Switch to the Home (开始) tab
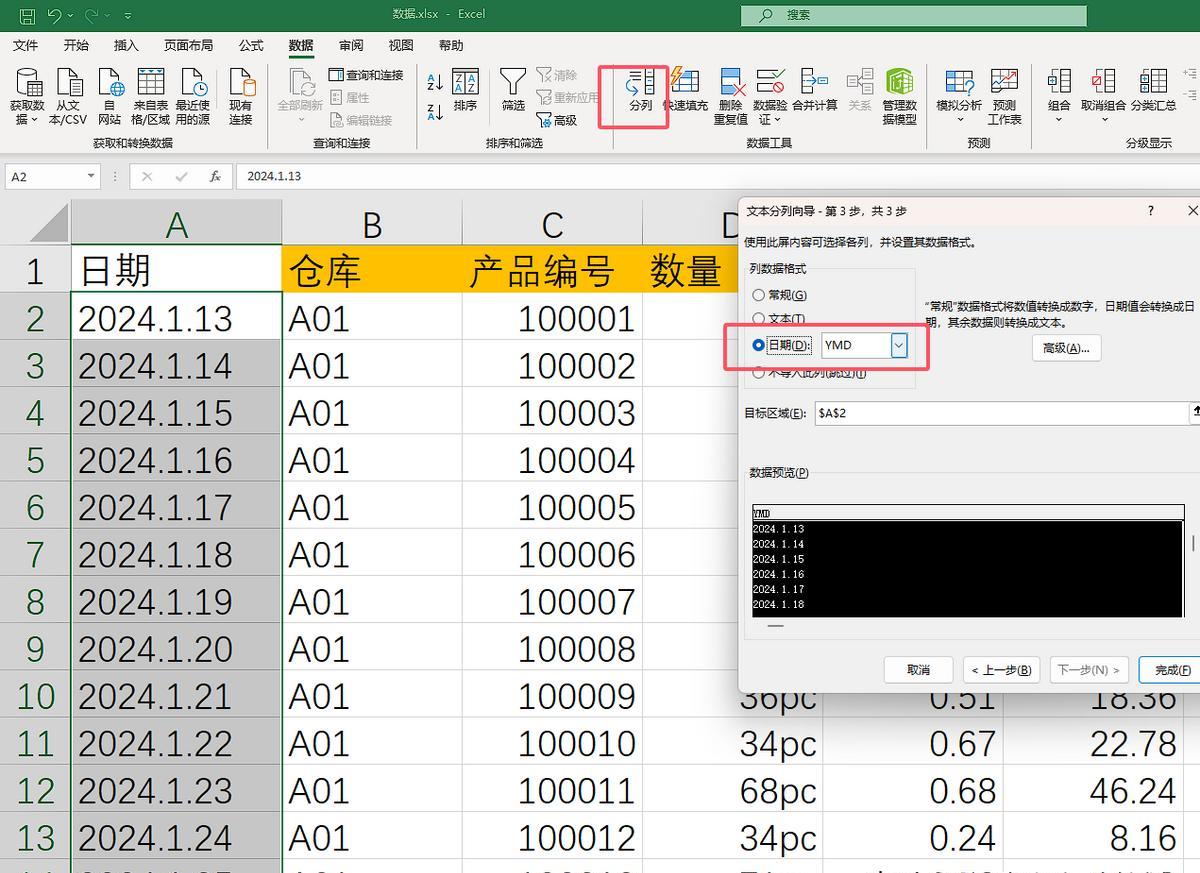1200x873 pixels. pyautogui.click(x=76, y=45)
